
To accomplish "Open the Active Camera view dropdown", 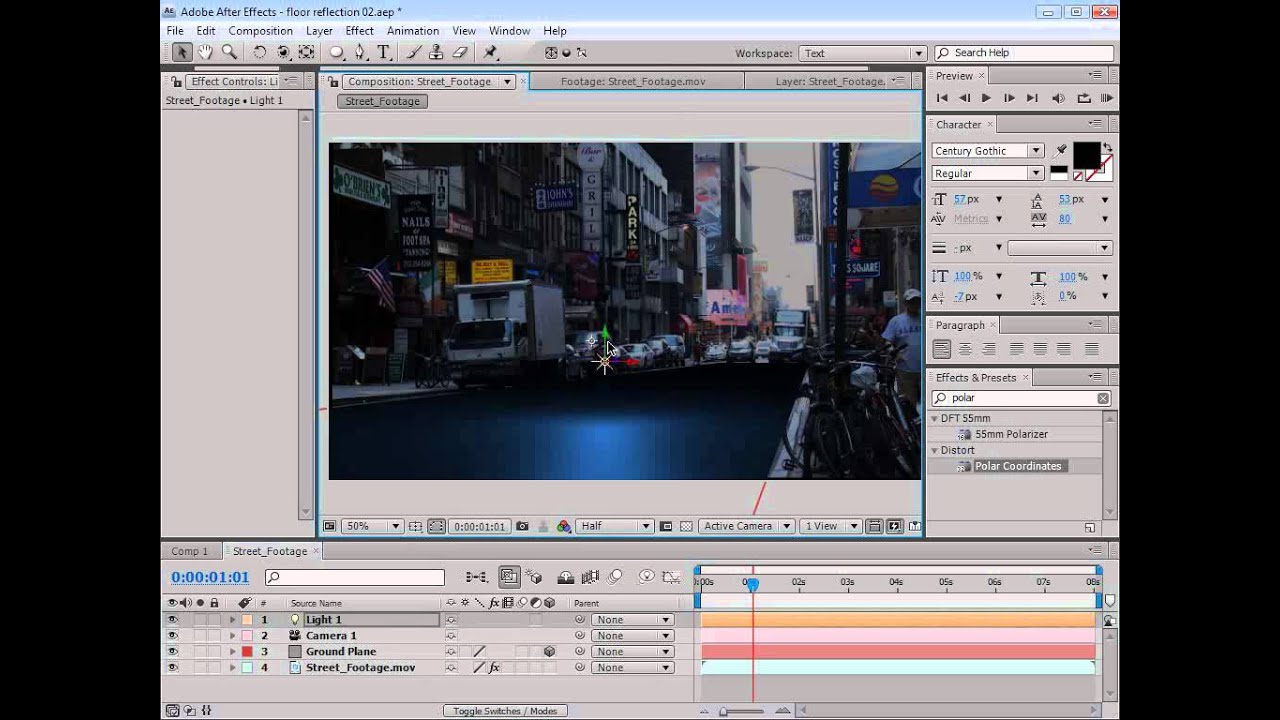I will point(746,526).
